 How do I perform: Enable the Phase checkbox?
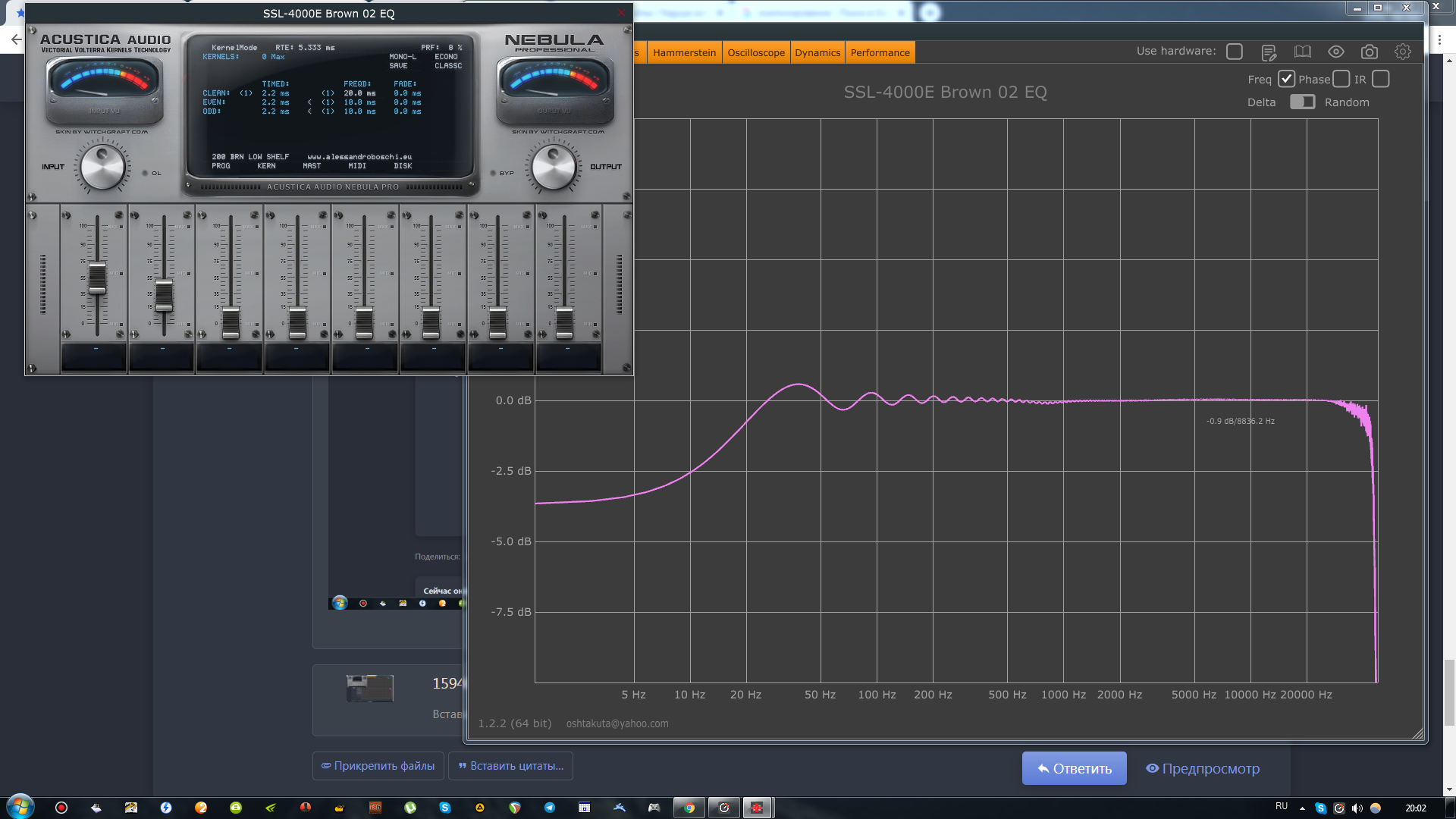[x=1341, y=79]
